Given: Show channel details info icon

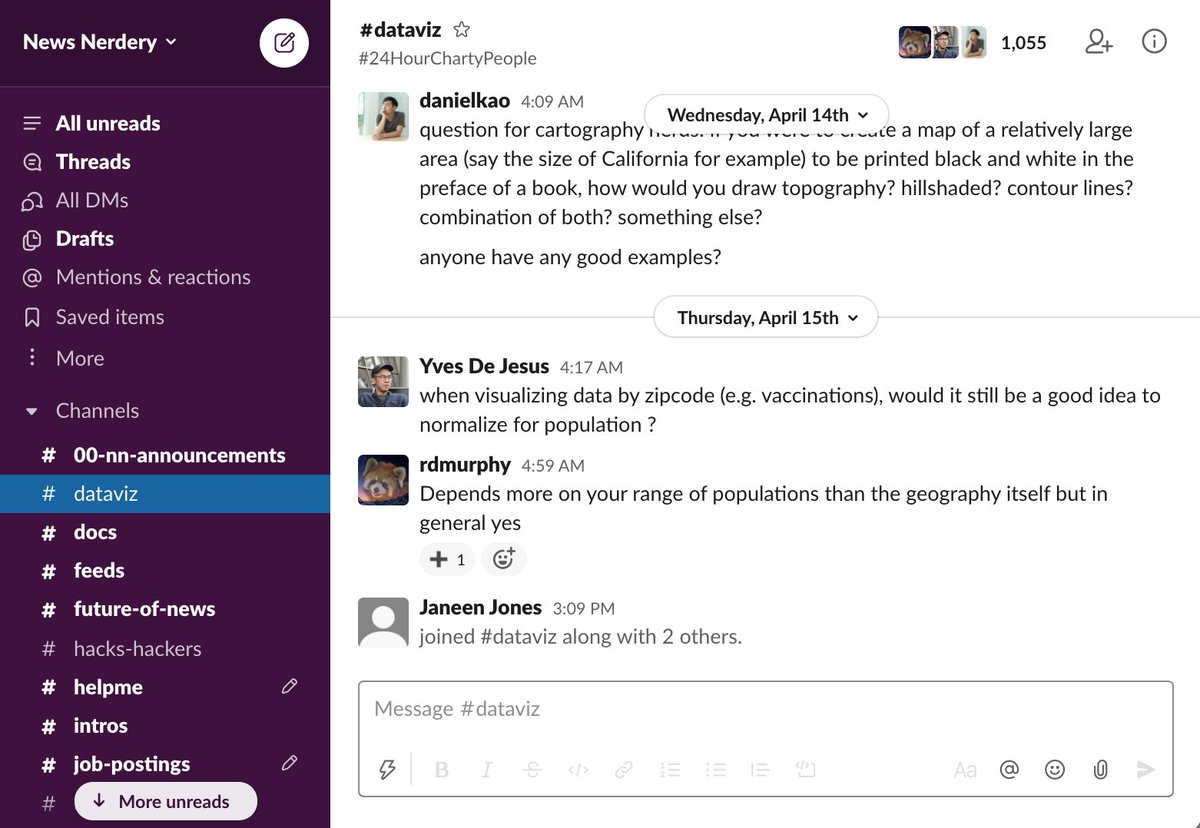Looking at the screenshot, I should tap(1154, 42).
